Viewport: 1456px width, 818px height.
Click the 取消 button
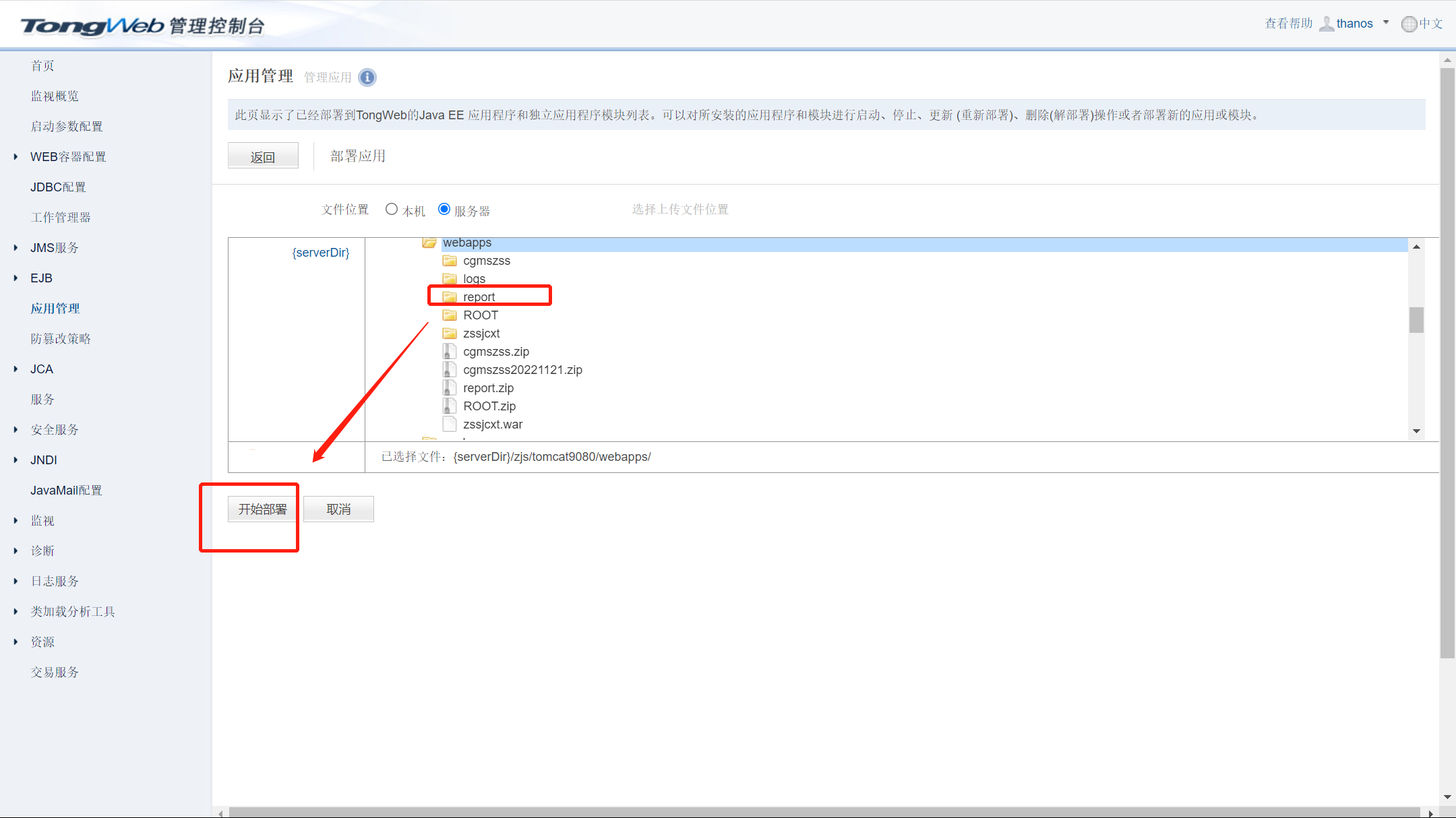coord(338,509)
